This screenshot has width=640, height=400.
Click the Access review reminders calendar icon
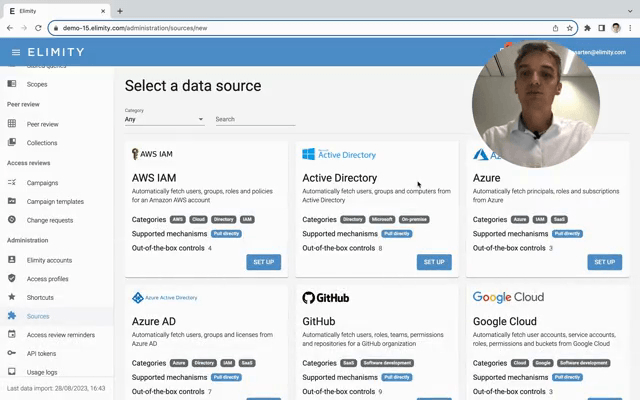point(12,334)
